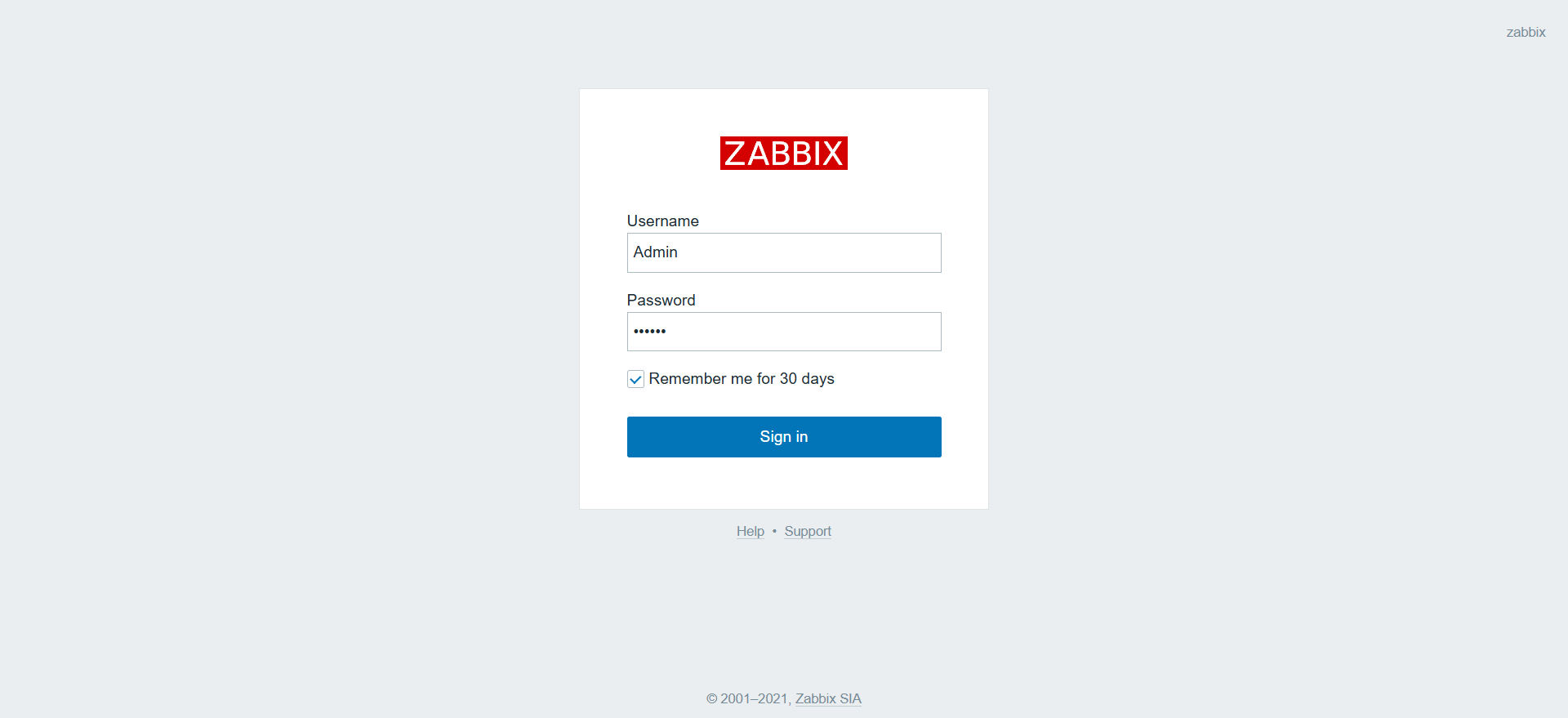
Task: Follow the Zabbix SIA footer link
Action: pyautogui.click(x=828, y=698)
